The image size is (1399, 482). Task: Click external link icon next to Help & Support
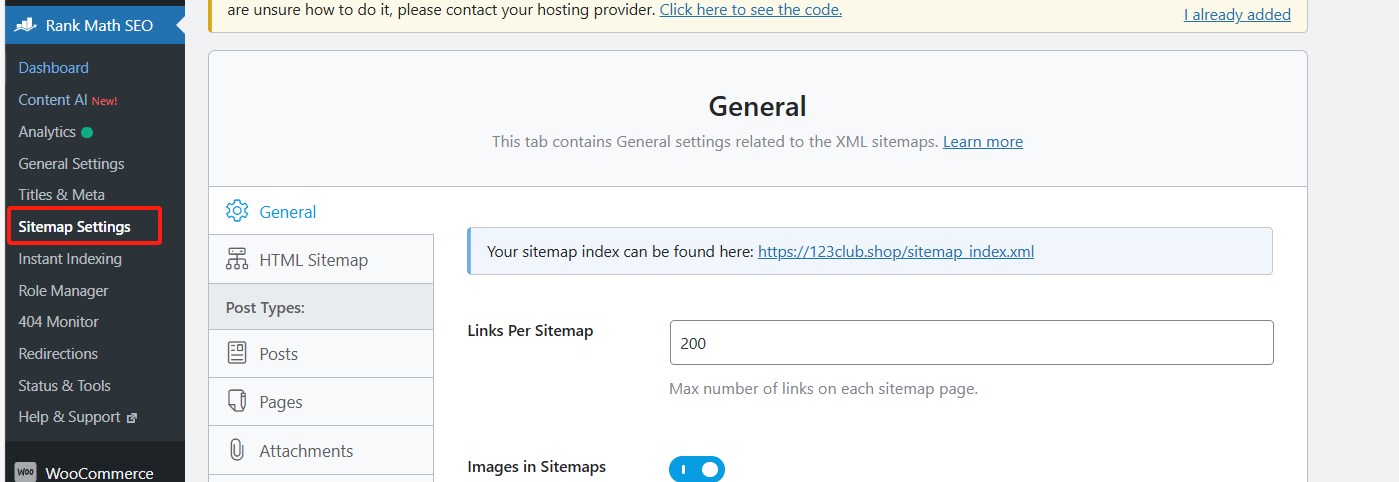tap(131, 418)
